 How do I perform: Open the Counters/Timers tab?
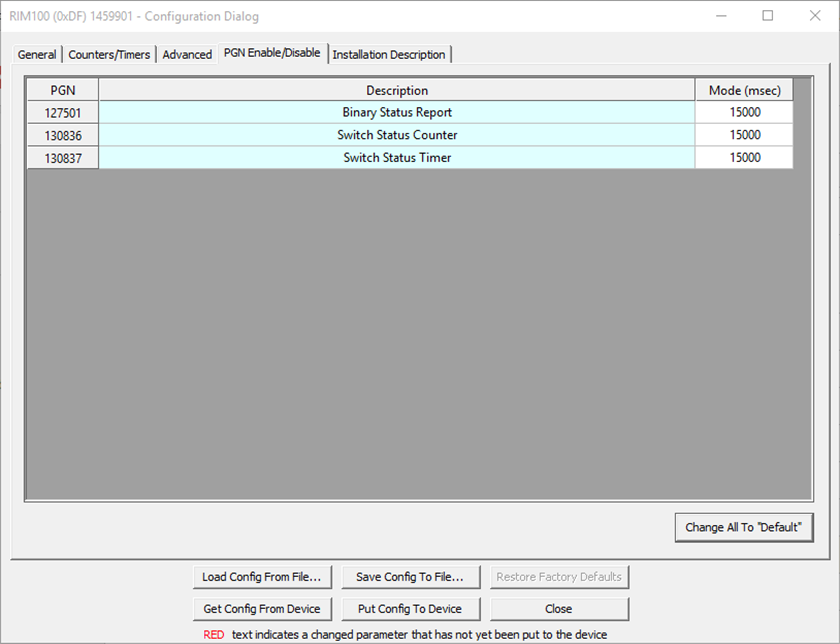pyautogui.click(x=109, y=55)
